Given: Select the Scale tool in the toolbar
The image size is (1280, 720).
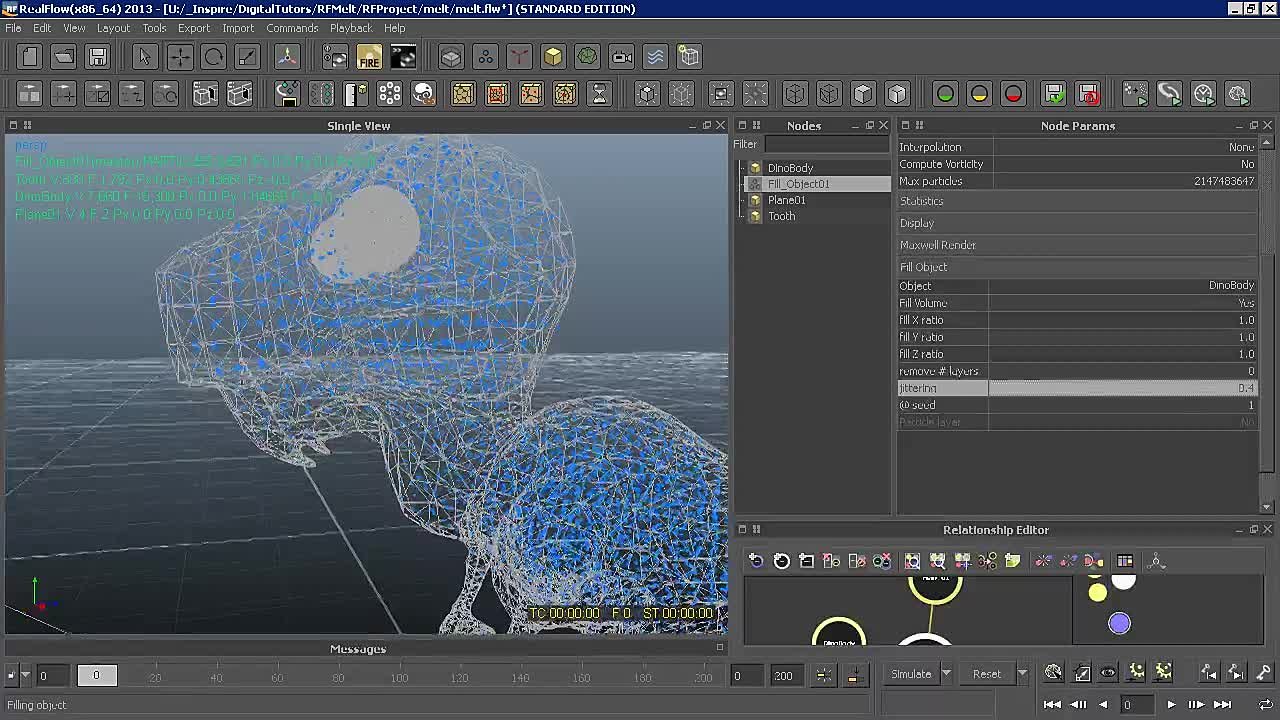Looking at the screenshot, I should tap(248, 57).
